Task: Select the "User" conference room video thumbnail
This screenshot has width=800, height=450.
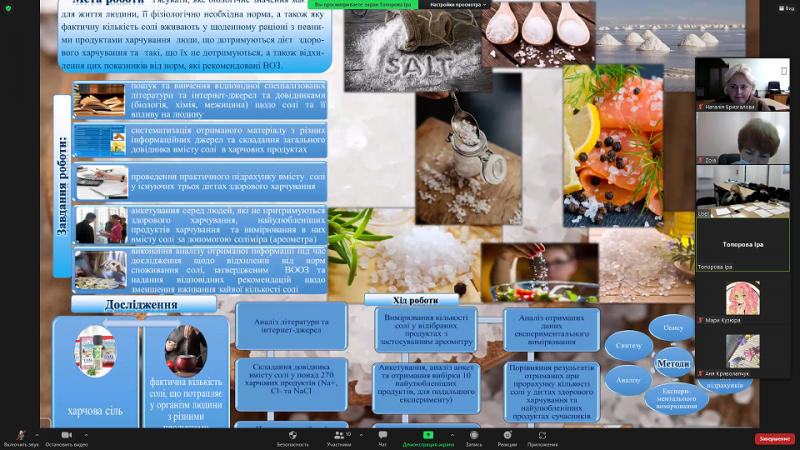Action: [742, 191]
